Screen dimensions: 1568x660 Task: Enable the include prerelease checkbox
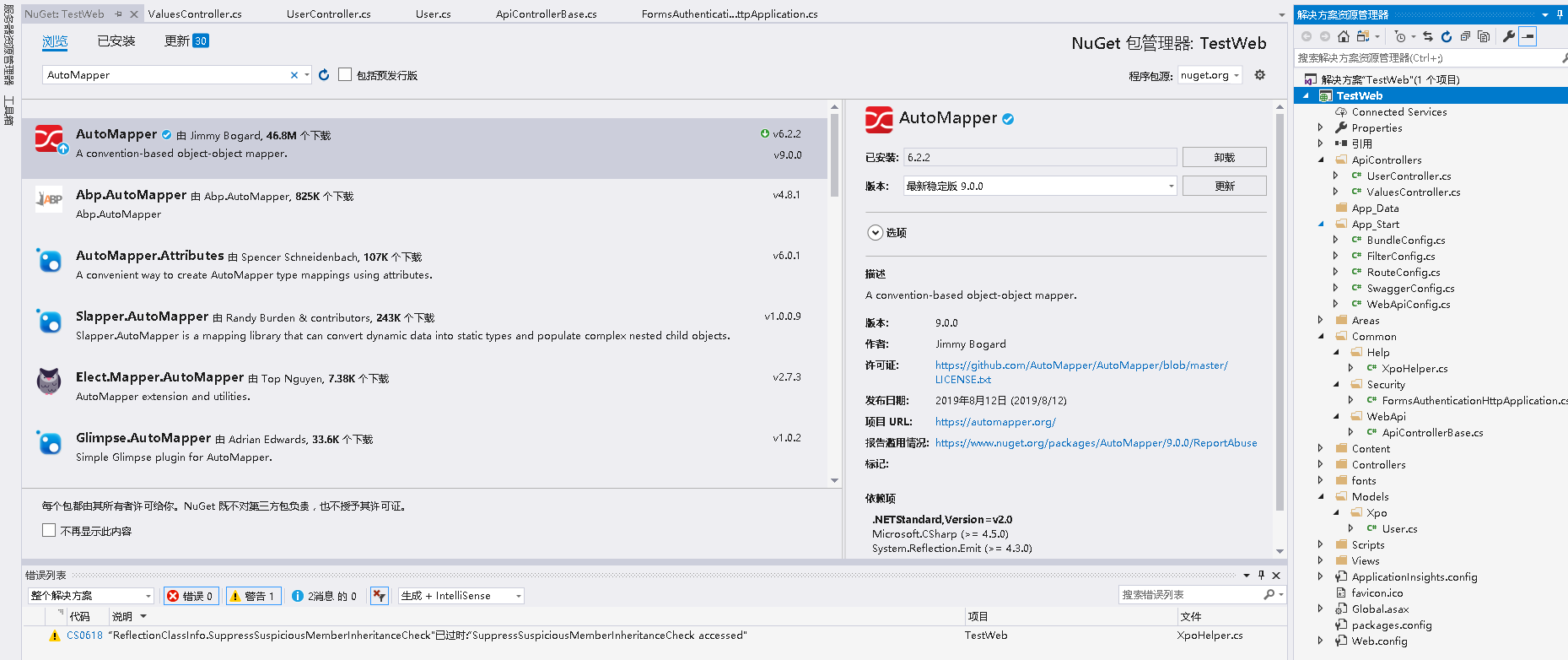pos(345,74)
